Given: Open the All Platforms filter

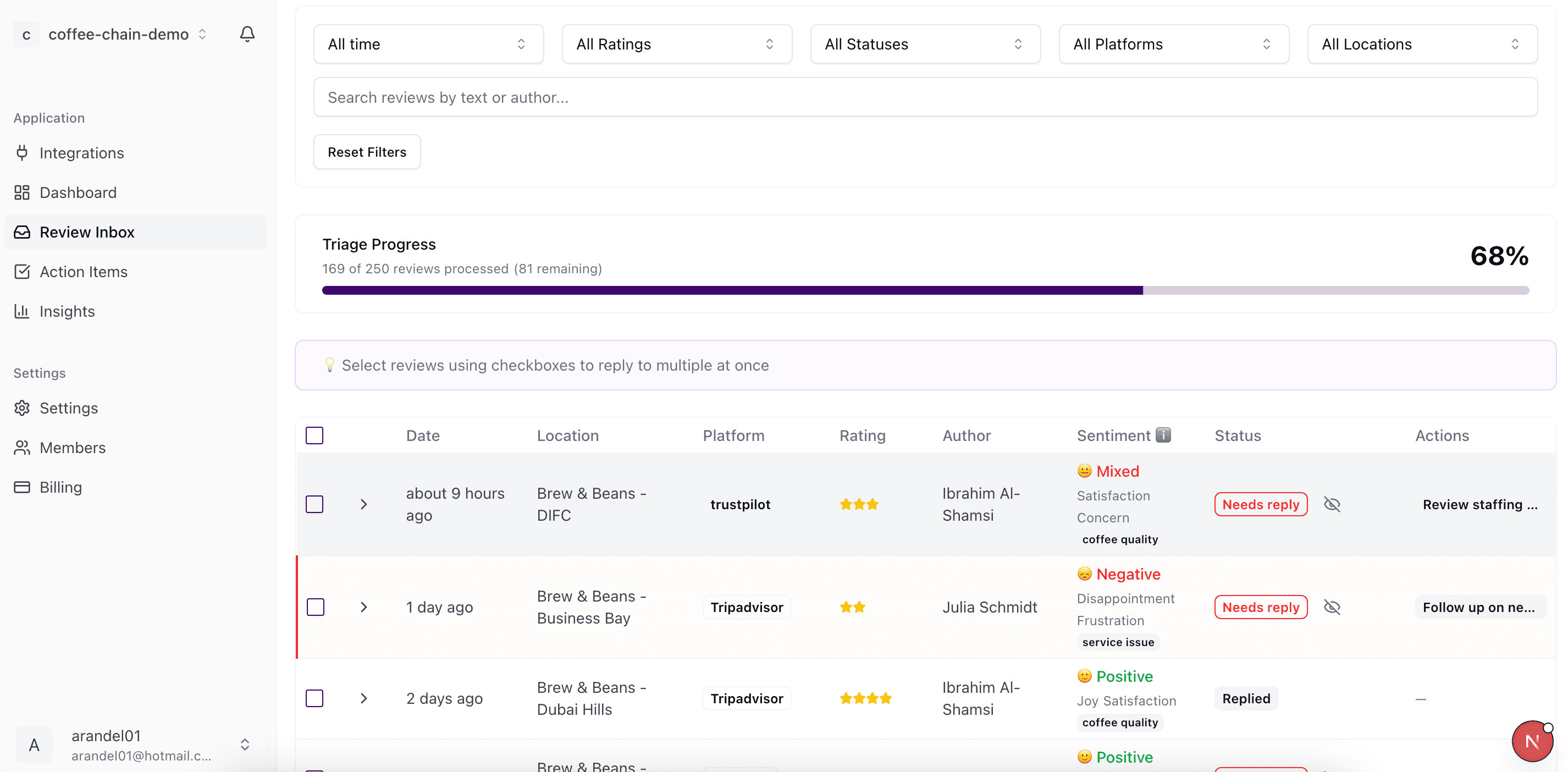Looking at the screenshot, I should point(1173,44).
